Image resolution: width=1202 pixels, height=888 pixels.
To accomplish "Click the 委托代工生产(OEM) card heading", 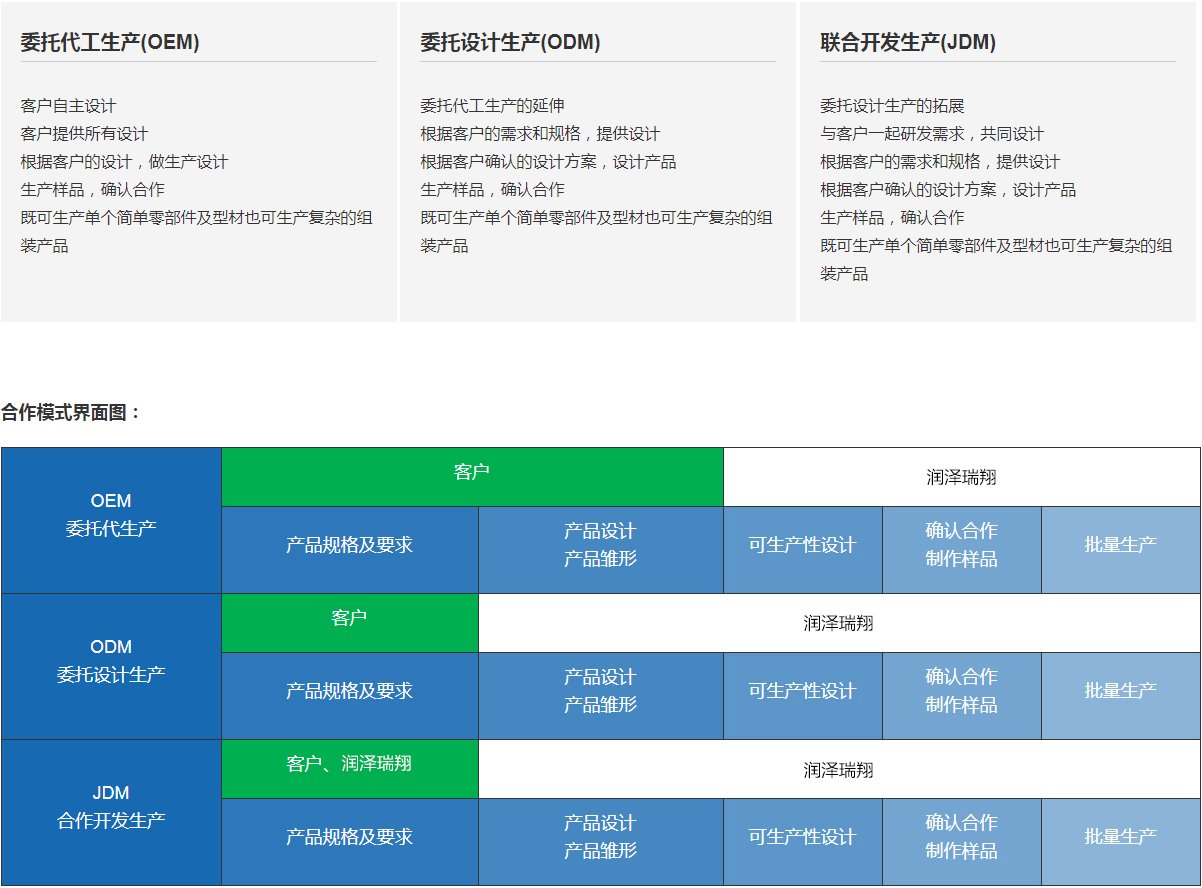I will tap(110, 43).
